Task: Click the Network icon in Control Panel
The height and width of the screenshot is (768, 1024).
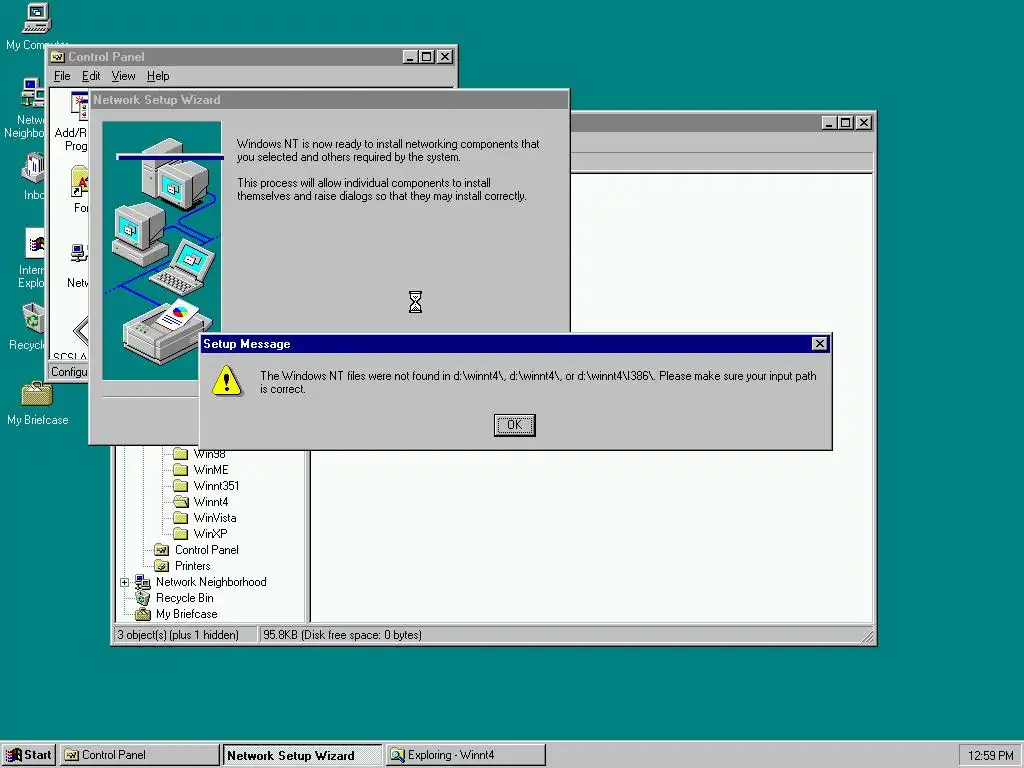Action: pyautogui.click(x=79, y=254)
